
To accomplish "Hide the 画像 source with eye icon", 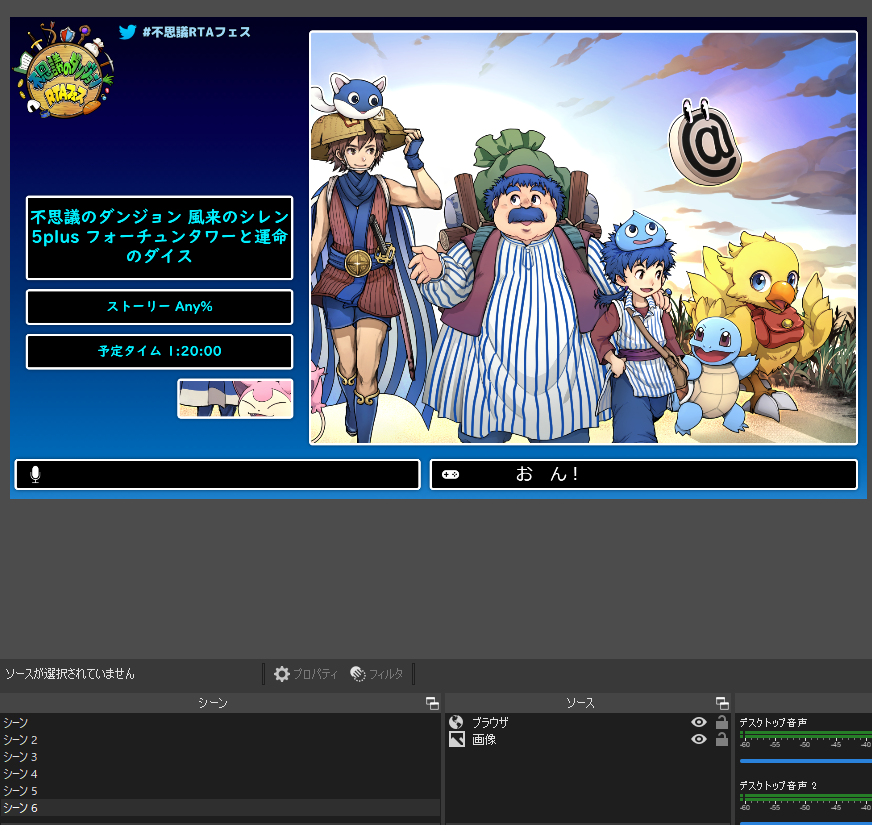I will pyautogui.click(x=698, y=739).
